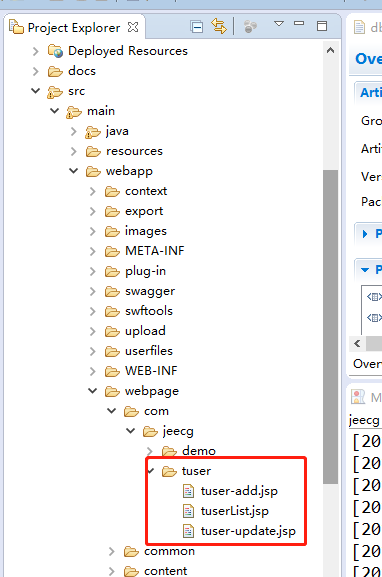The image size is (382, 577).
Task: Expand the images folder
Action: pos(93,231)
